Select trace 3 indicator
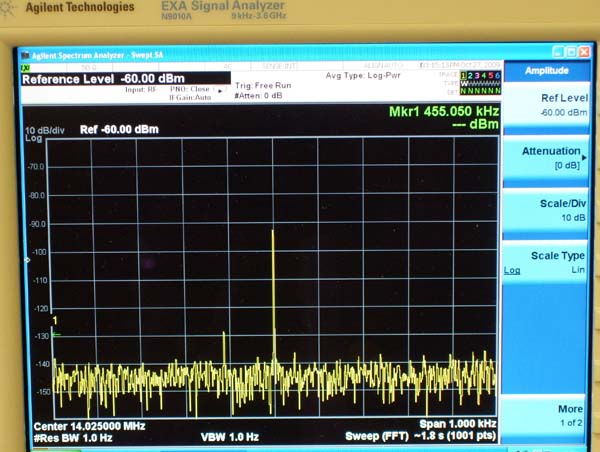The image size is (600, 452). click(x=477, y=75)
